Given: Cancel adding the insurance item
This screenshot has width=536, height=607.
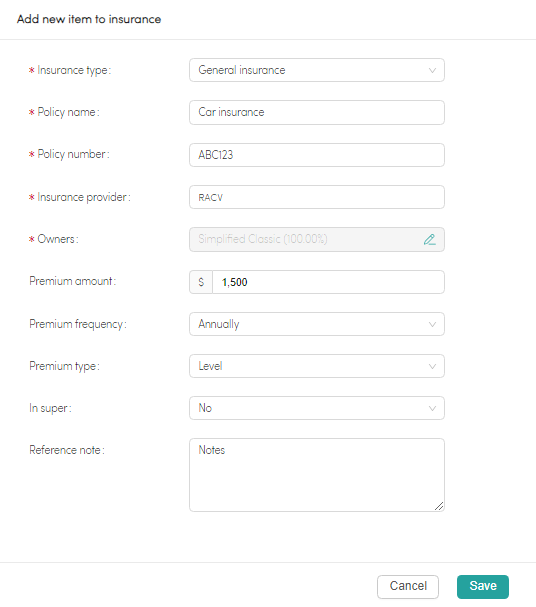Looking at the screenshot, I should pos(408,586).
